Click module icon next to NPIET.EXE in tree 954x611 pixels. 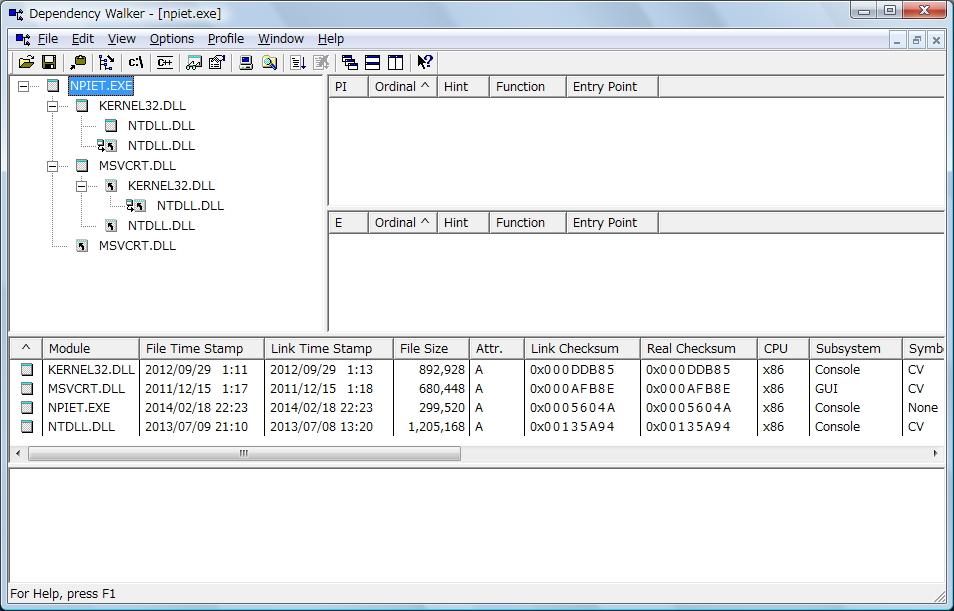point(53,86)
